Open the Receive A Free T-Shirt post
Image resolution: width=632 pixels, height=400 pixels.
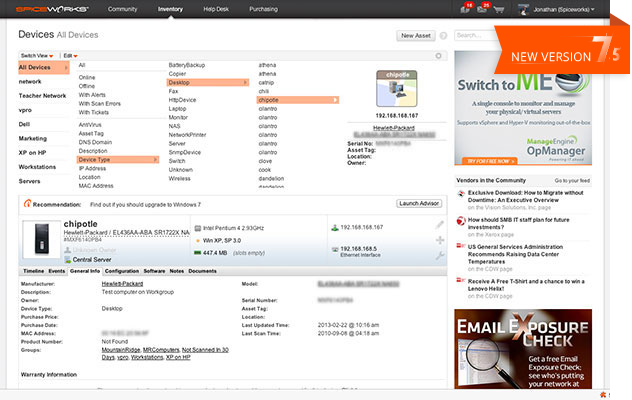526,285
